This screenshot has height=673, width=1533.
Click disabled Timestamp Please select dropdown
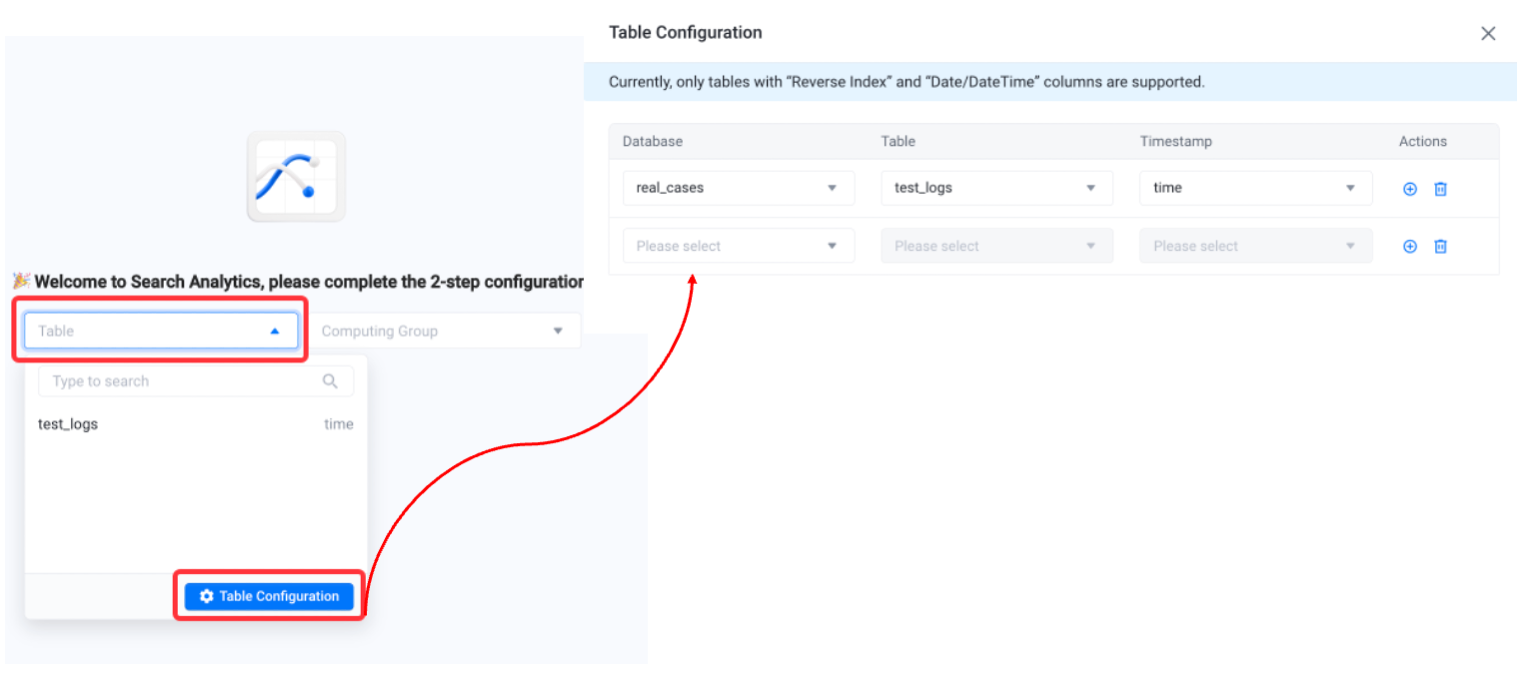click(1256, 246)
